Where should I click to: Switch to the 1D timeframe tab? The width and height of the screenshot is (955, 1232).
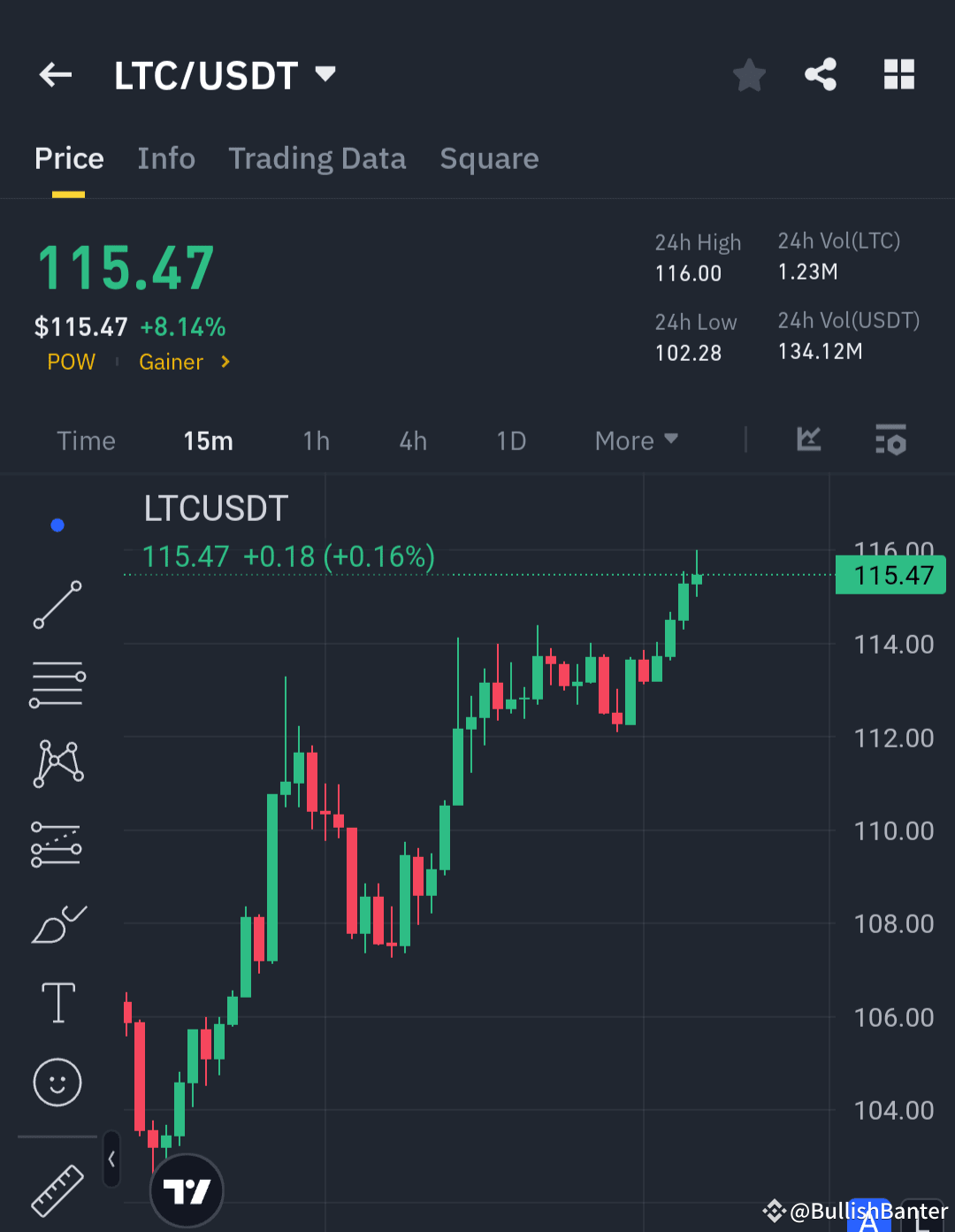(511, 440)
